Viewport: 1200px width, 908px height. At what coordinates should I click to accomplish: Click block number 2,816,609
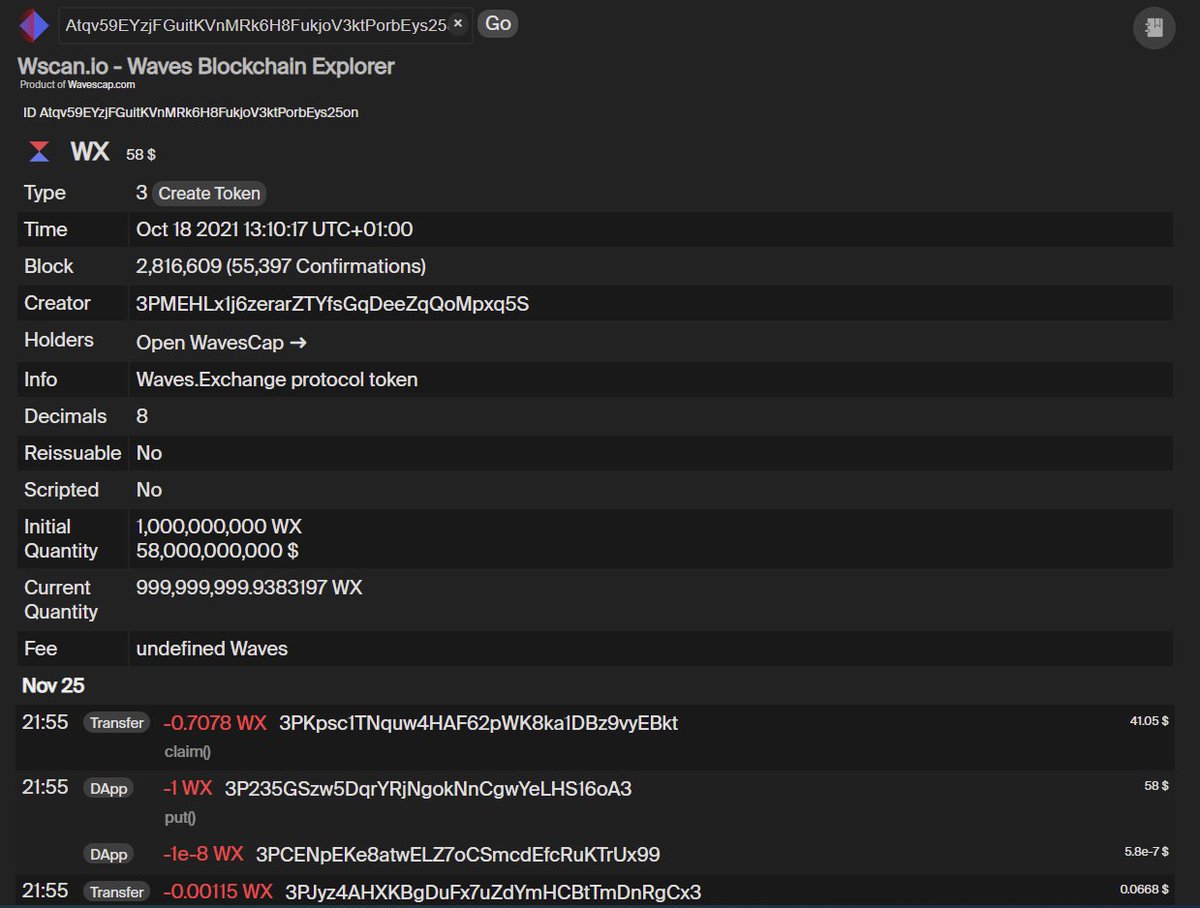(x=179, y=267)
